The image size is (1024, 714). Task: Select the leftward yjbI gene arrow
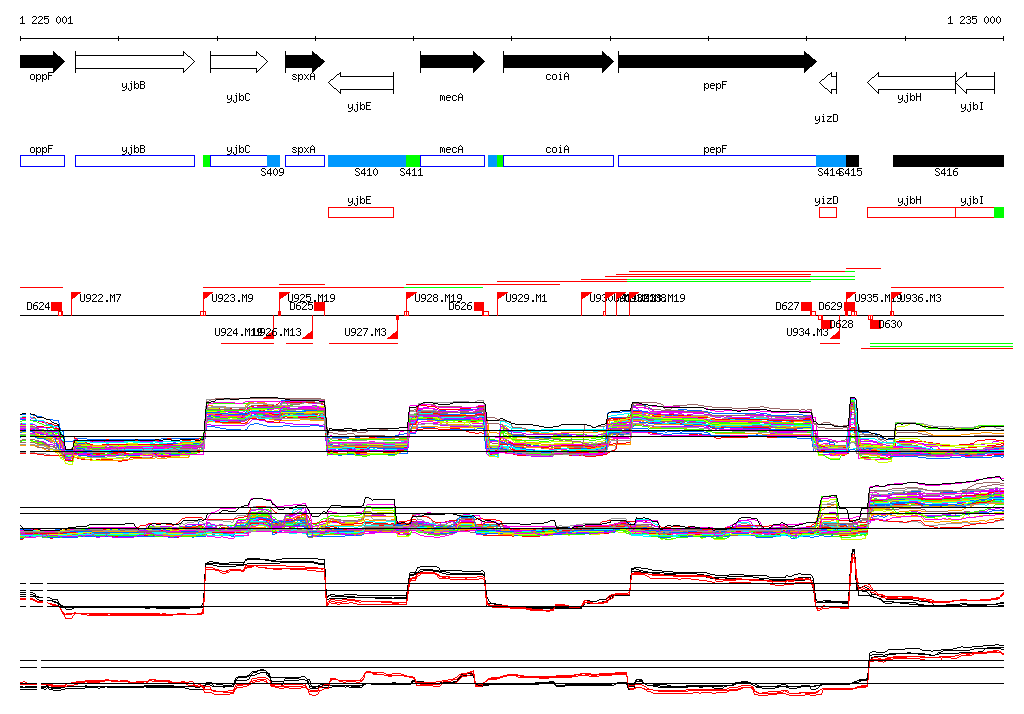click(x=975, y=83)
